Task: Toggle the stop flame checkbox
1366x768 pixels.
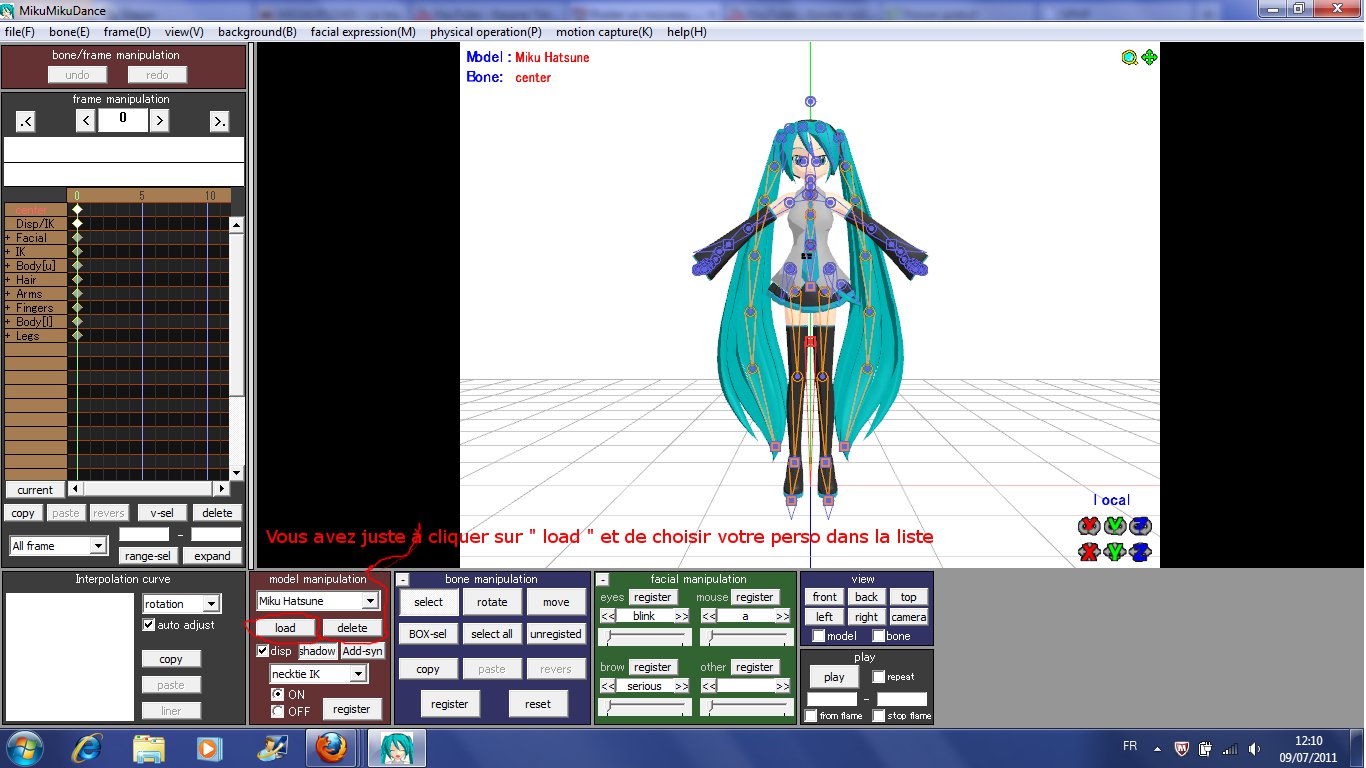Action: [878, 716]
